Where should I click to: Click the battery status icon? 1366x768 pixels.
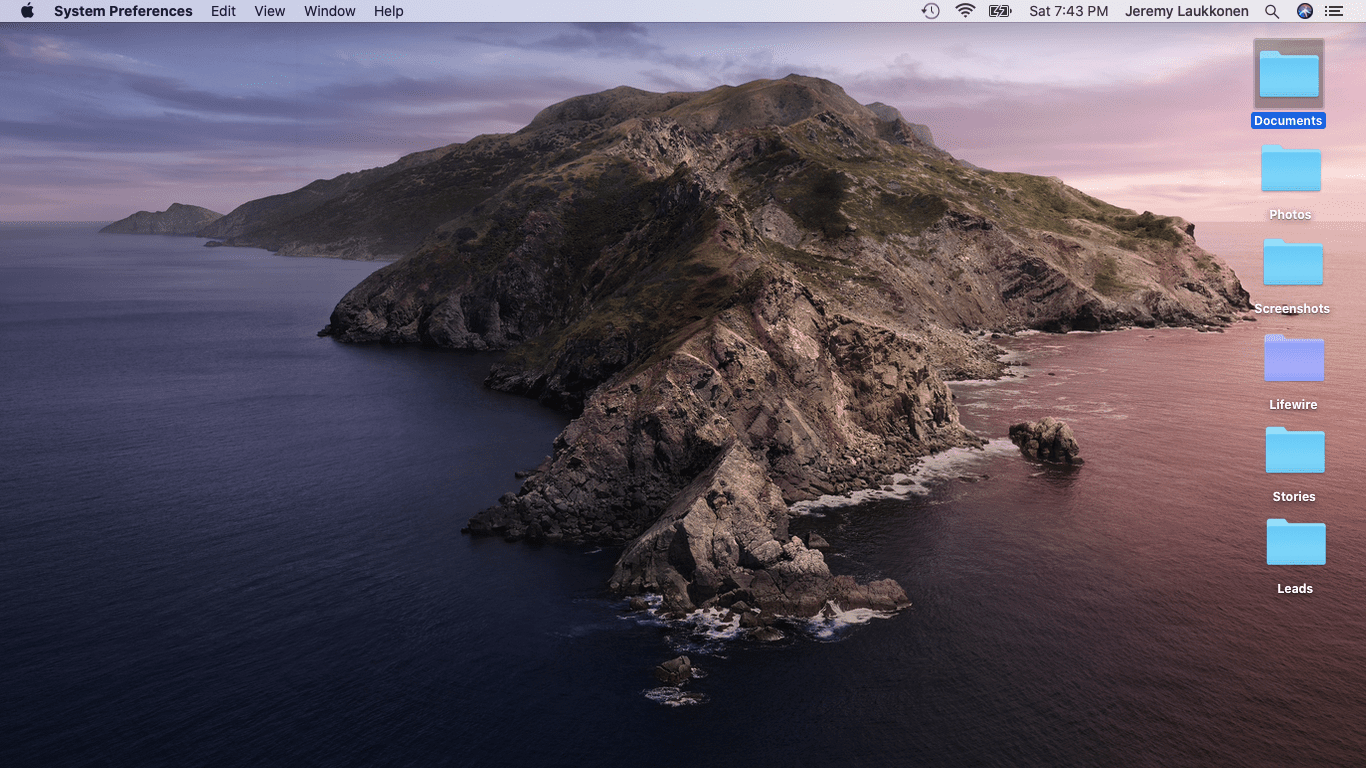tap(1000, 11)
